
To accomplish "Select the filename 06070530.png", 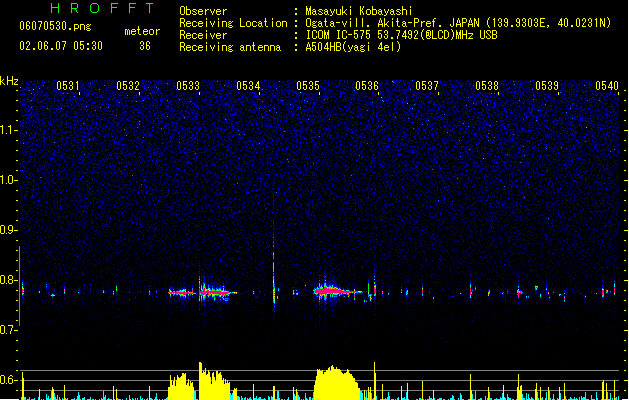I will coord(55,26).
